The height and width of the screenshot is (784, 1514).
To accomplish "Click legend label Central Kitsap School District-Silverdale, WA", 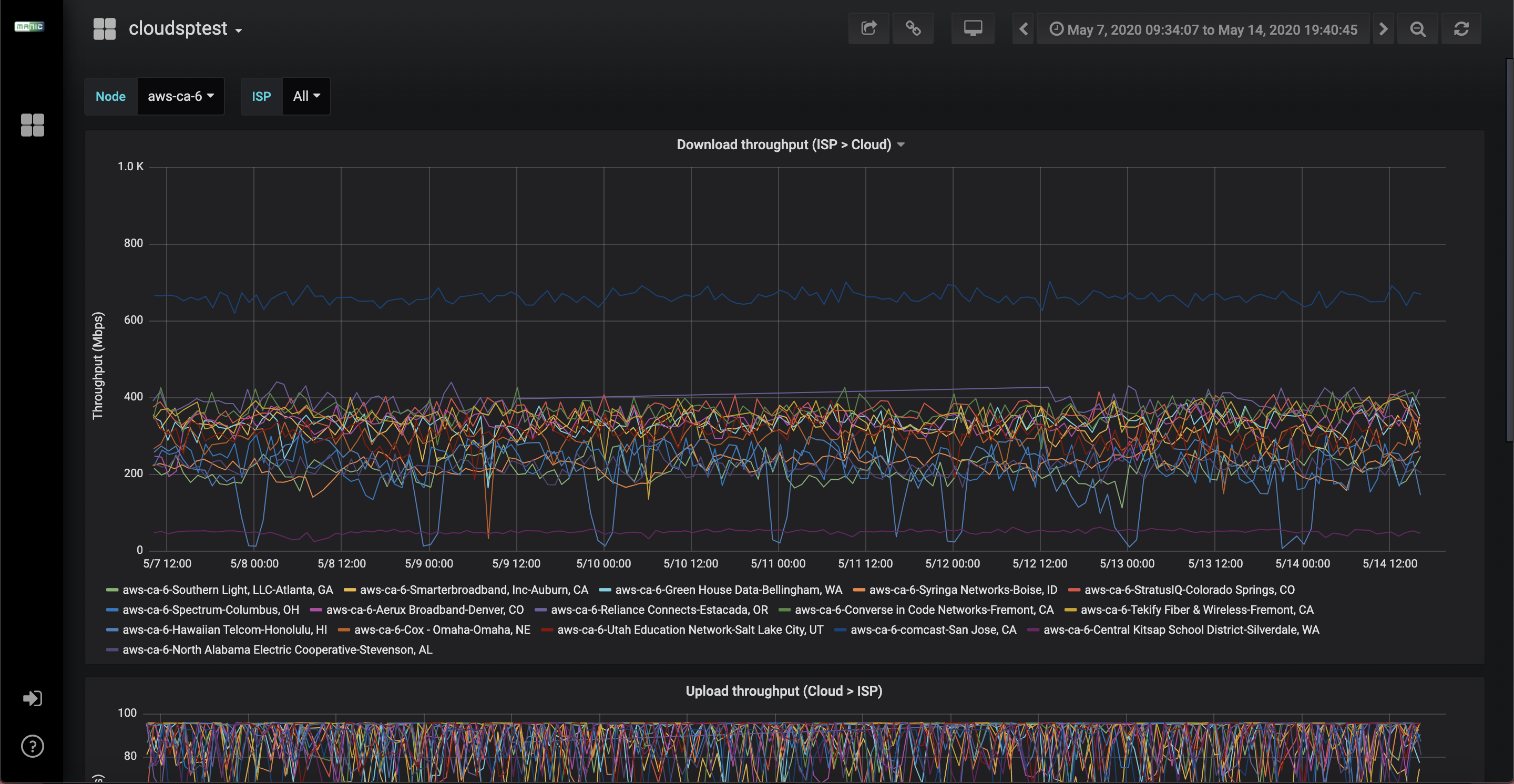I will [x=1181, y=630].
